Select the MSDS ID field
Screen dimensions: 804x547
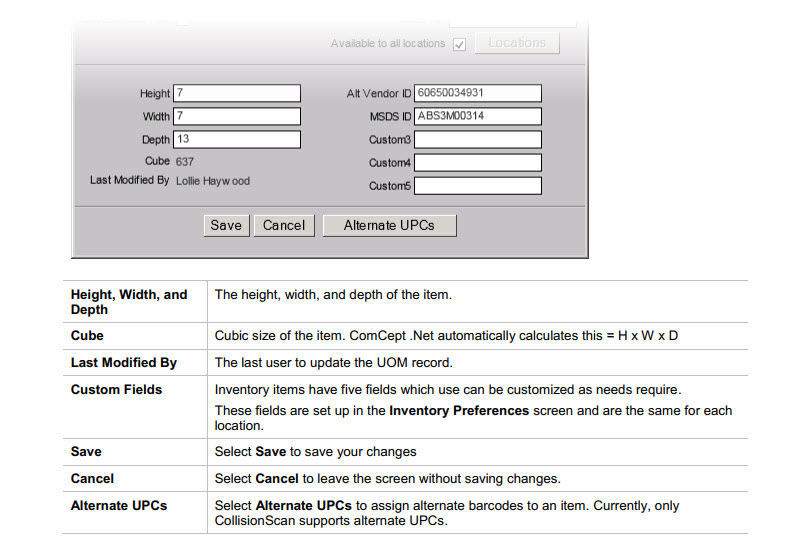coord(478,116)
